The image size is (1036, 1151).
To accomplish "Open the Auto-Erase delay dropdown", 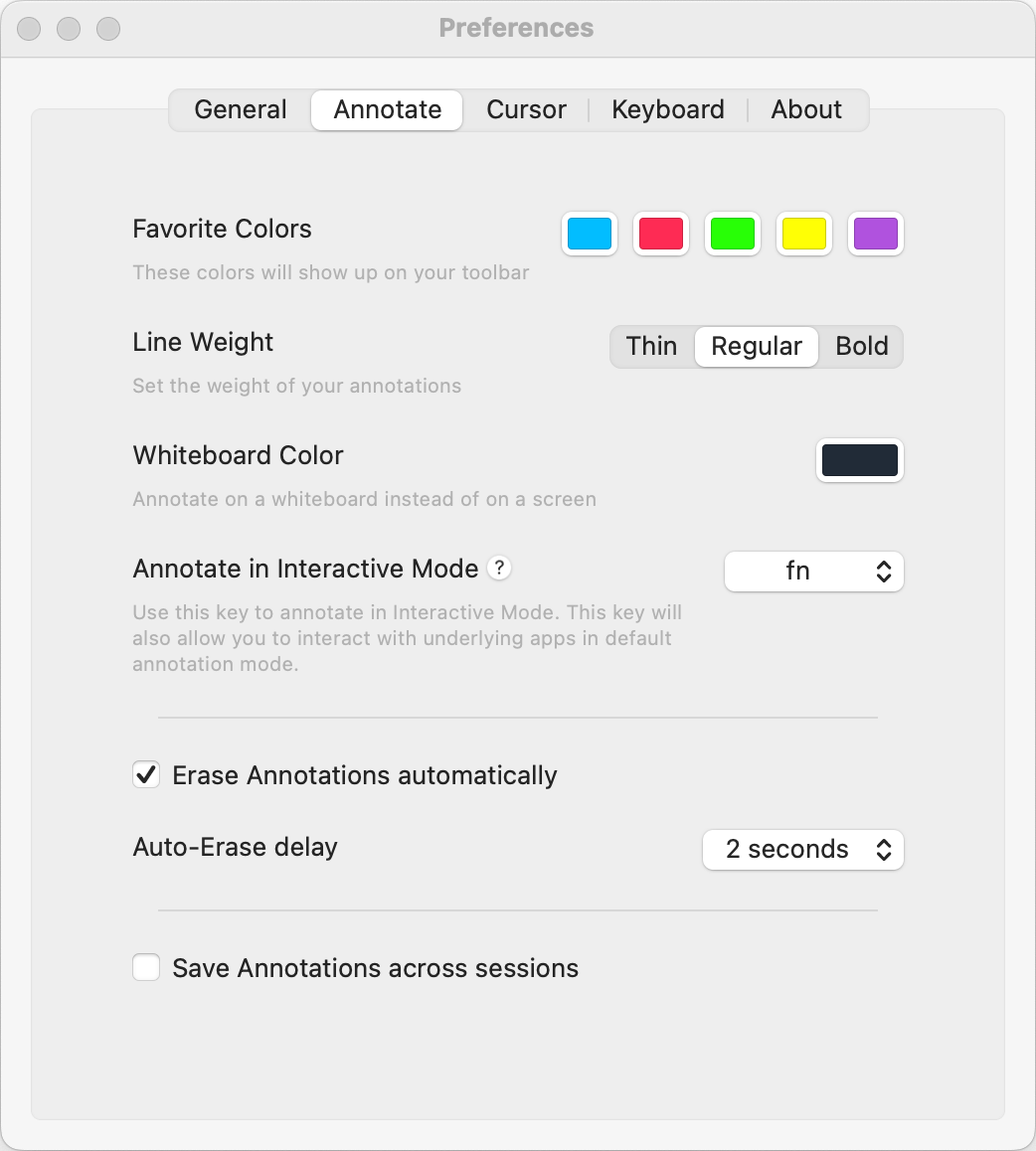I will (x=802, y=850).
